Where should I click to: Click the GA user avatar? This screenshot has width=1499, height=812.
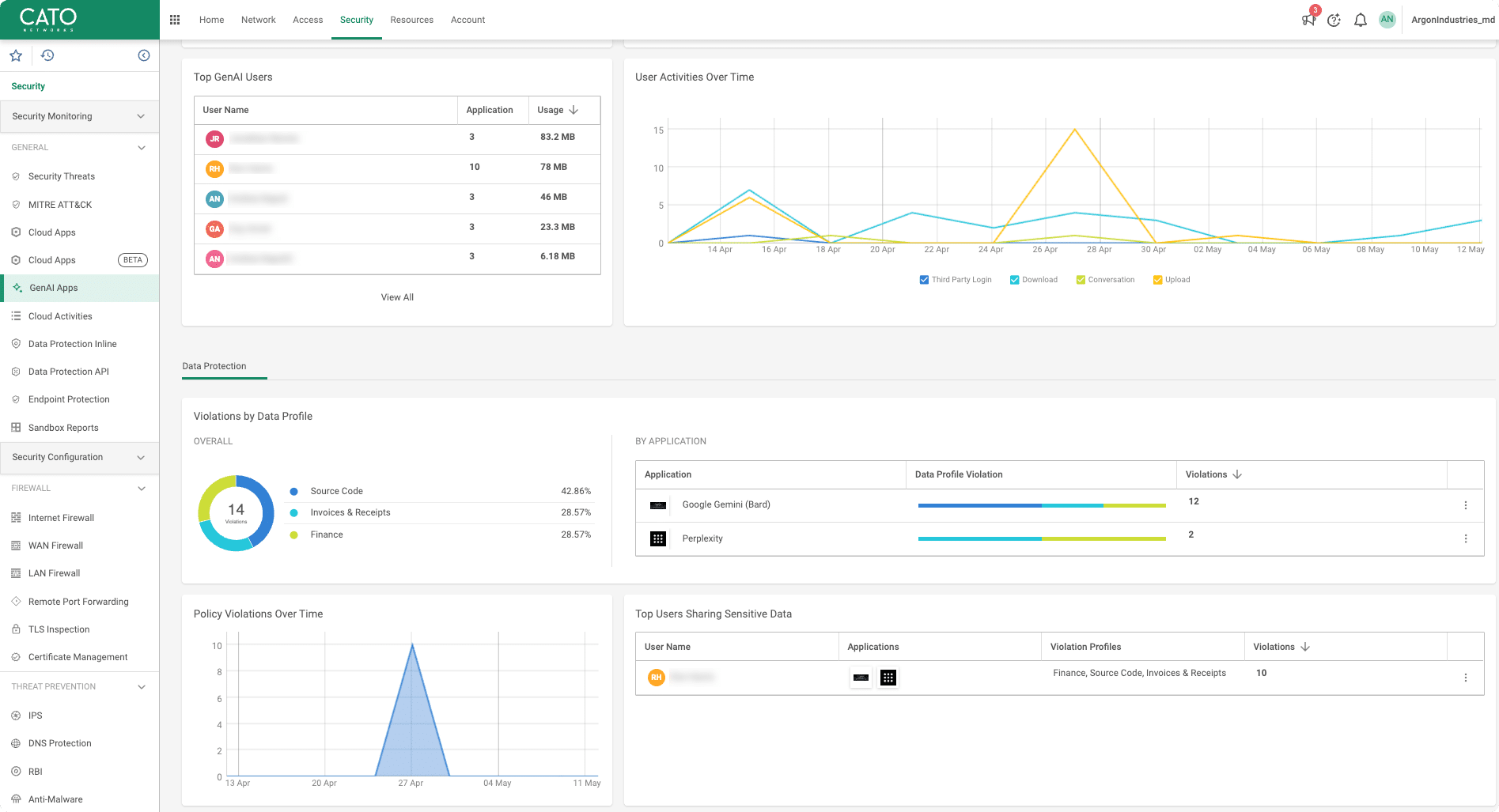click(x=214, y=229)
